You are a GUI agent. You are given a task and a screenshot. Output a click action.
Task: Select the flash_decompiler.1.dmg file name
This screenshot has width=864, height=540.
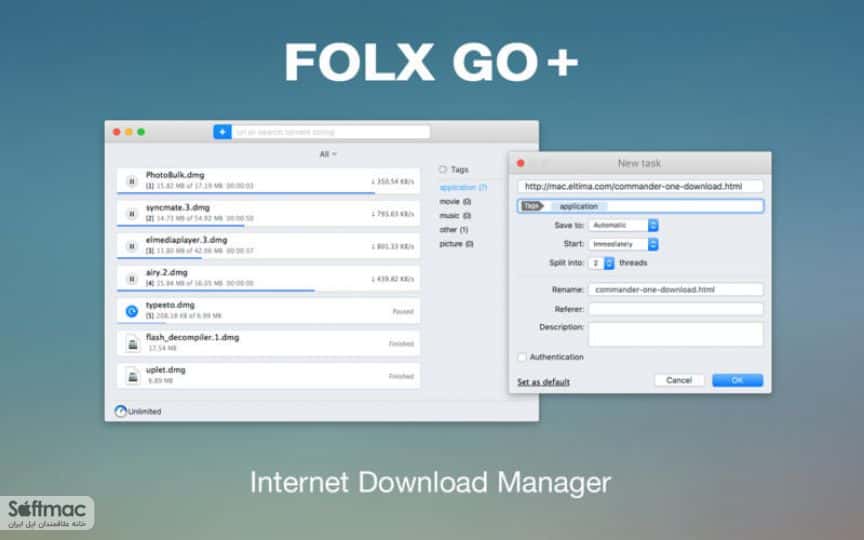pos(192,337)
